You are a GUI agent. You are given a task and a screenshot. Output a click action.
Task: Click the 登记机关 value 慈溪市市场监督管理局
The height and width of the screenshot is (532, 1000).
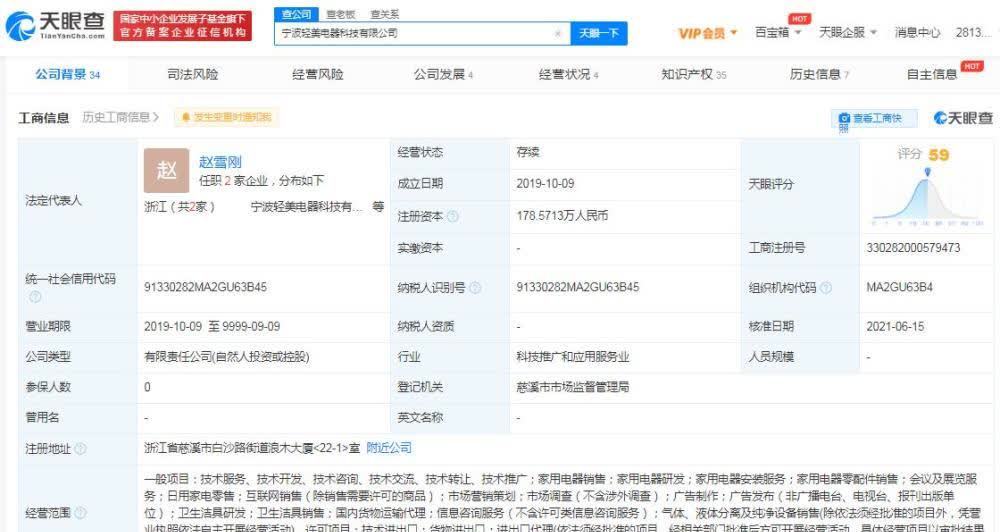coord(573,387)
